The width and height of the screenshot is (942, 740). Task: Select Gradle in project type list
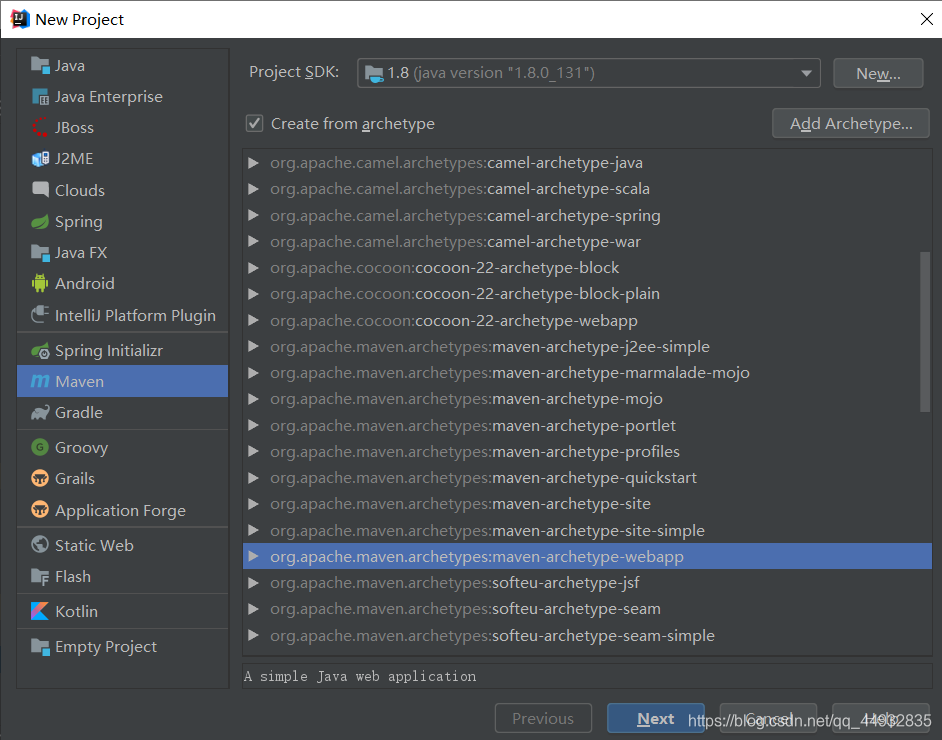pyautogui.click(x=123, y=413)
